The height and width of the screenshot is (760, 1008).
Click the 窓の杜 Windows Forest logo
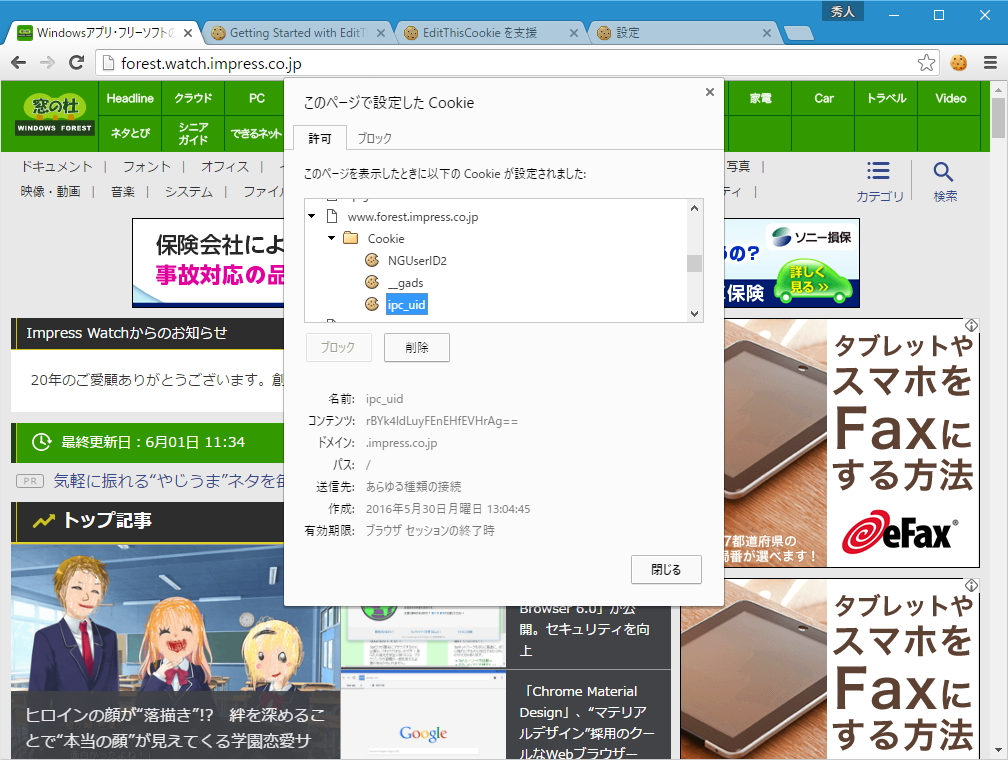(55, 115)
